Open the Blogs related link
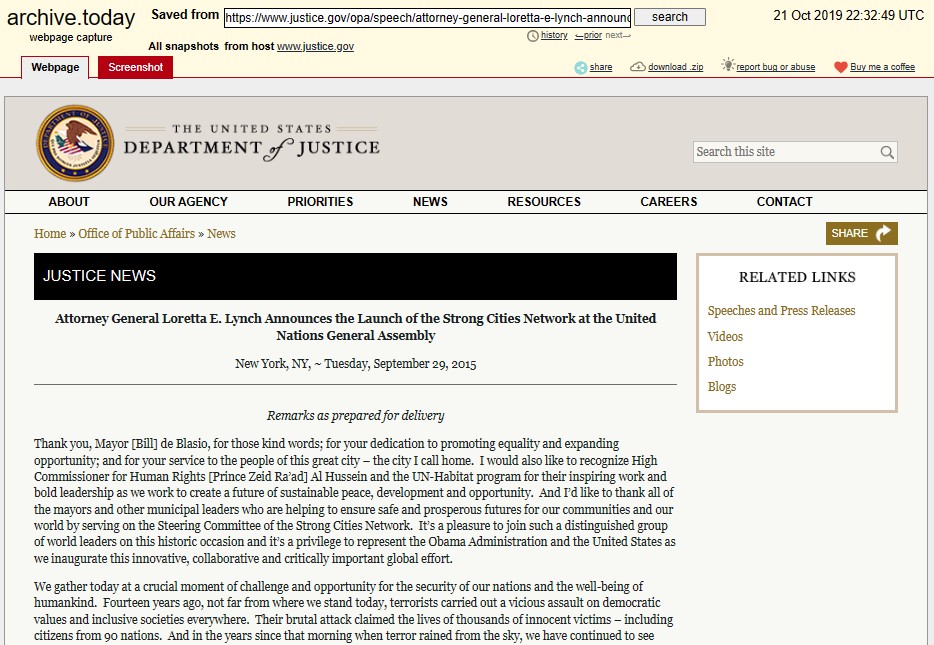934x645 pixels. pyautogui.click(x=722, y=387)
